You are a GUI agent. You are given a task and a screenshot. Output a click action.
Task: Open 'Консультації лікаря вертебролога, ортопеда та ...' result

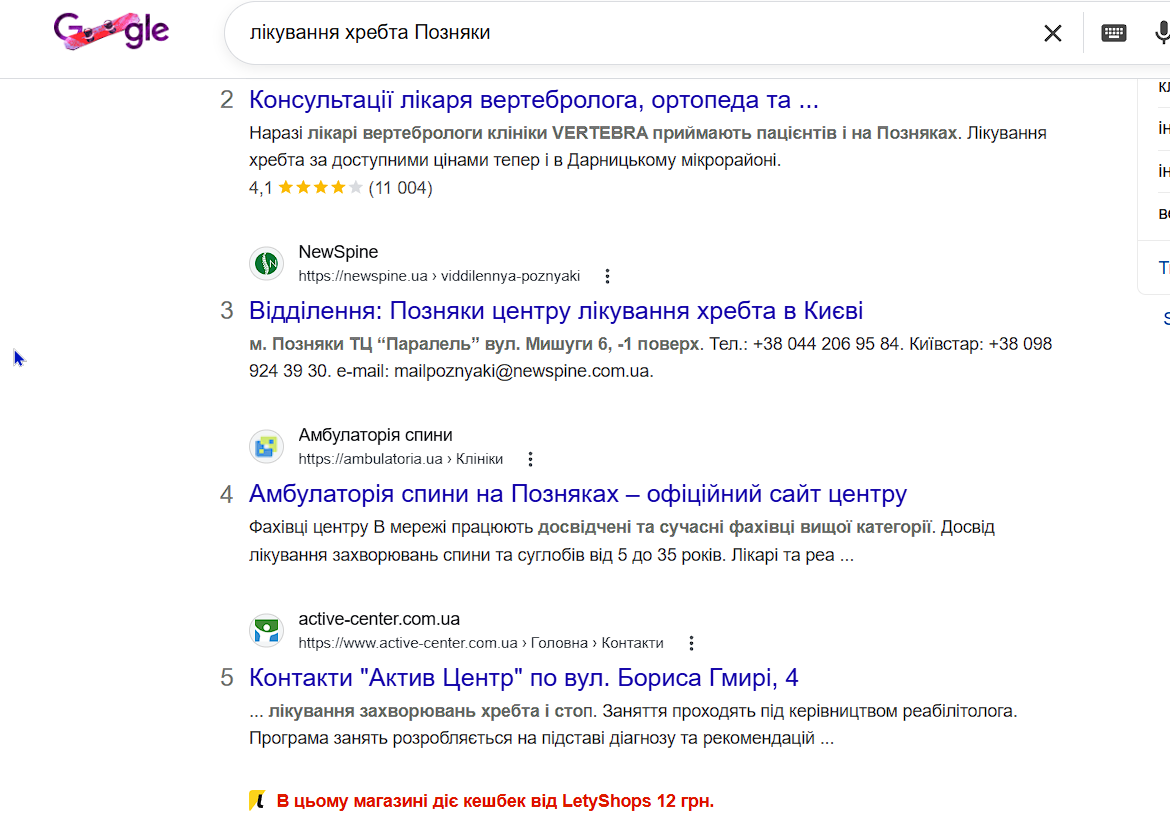533,100
